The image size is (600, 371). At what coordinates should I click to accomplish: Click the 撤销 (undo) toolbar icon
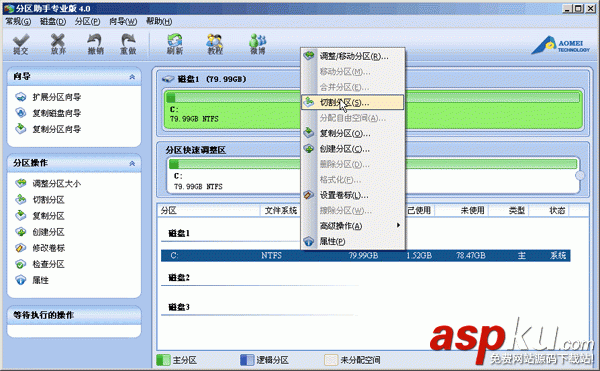(95, 44)
